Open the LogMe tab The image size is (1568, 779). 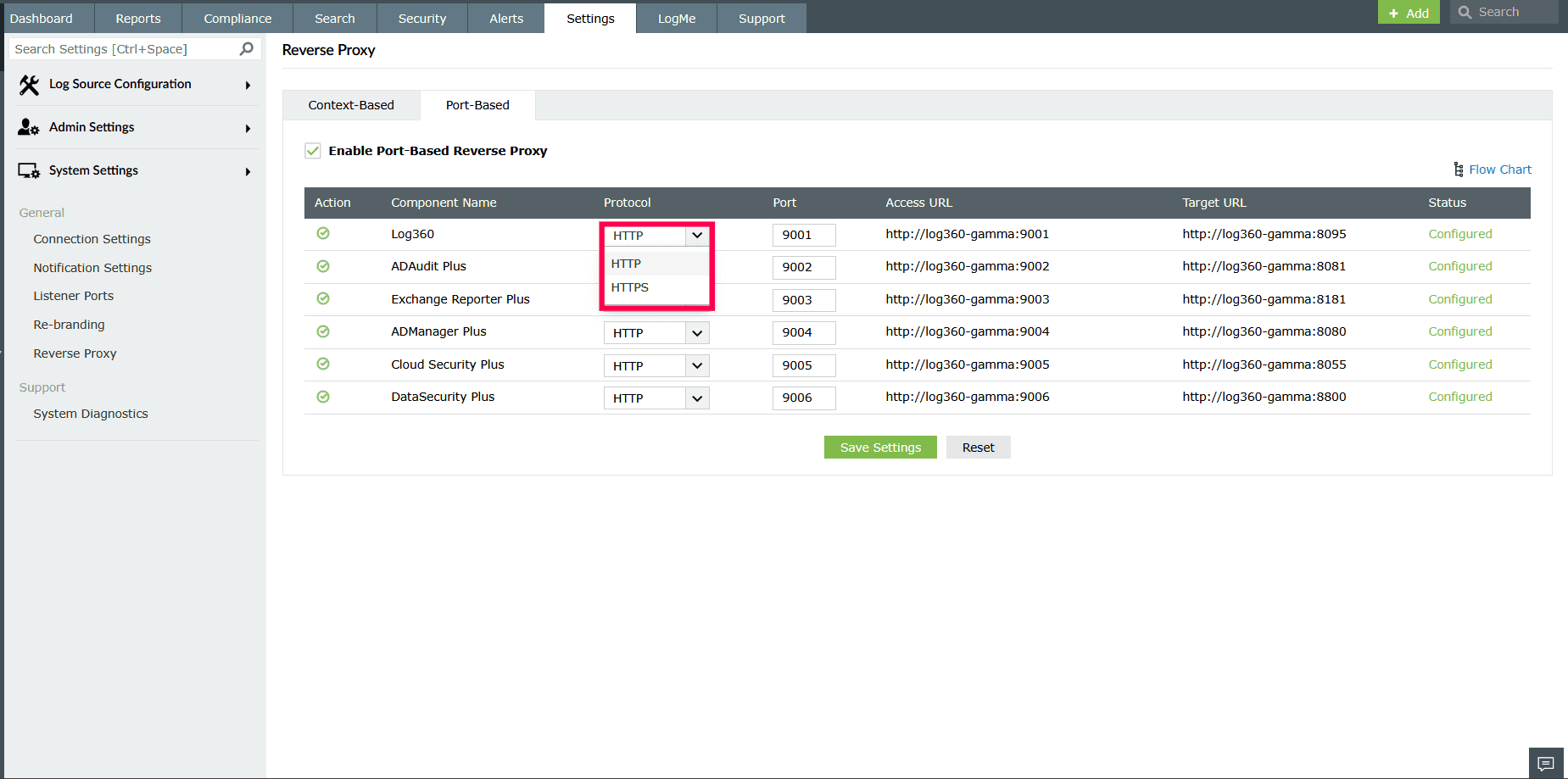pos(677,18)
